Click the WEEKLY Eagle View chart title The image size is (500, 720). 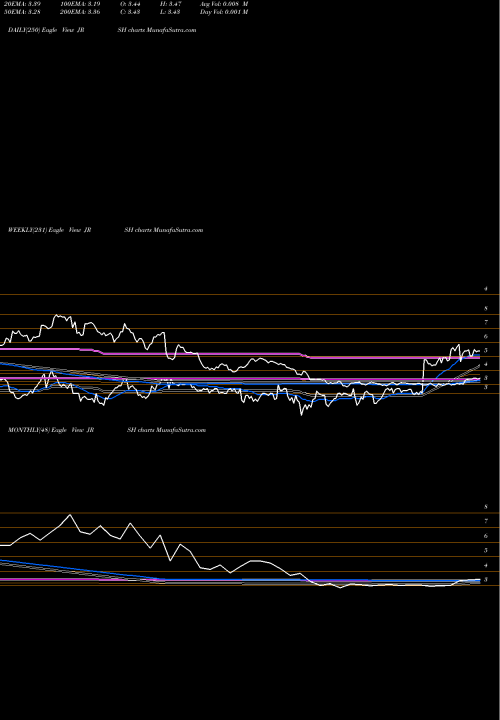click(x=50, y=230)
